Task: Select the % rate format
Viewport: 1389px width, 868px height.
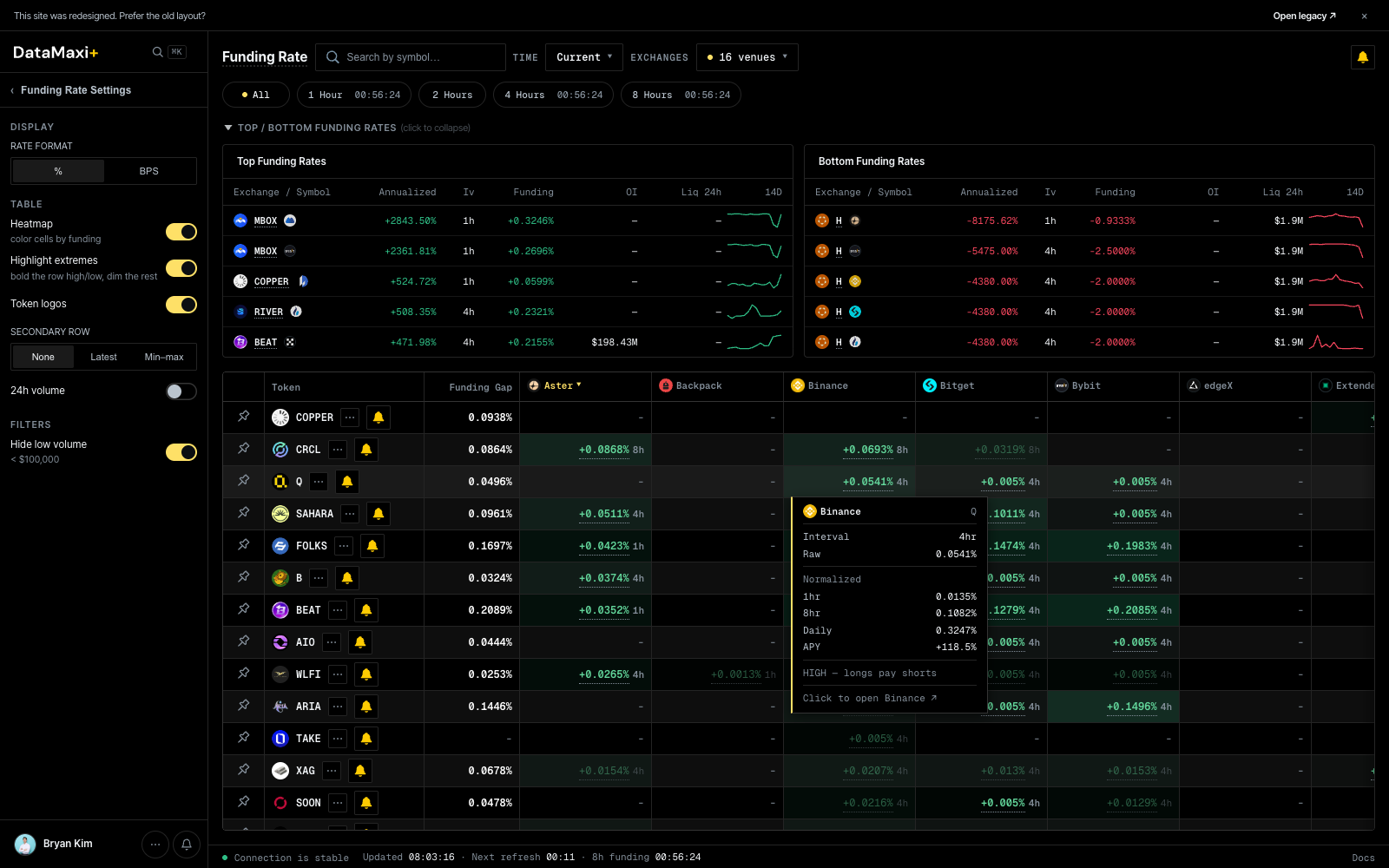Action: pyautogui.click(x=58, y=171)
